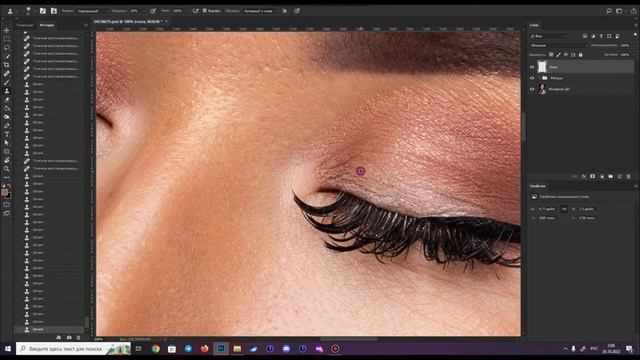Select the Hand tool
Viewport: 640px width, 360px height.
7,160
